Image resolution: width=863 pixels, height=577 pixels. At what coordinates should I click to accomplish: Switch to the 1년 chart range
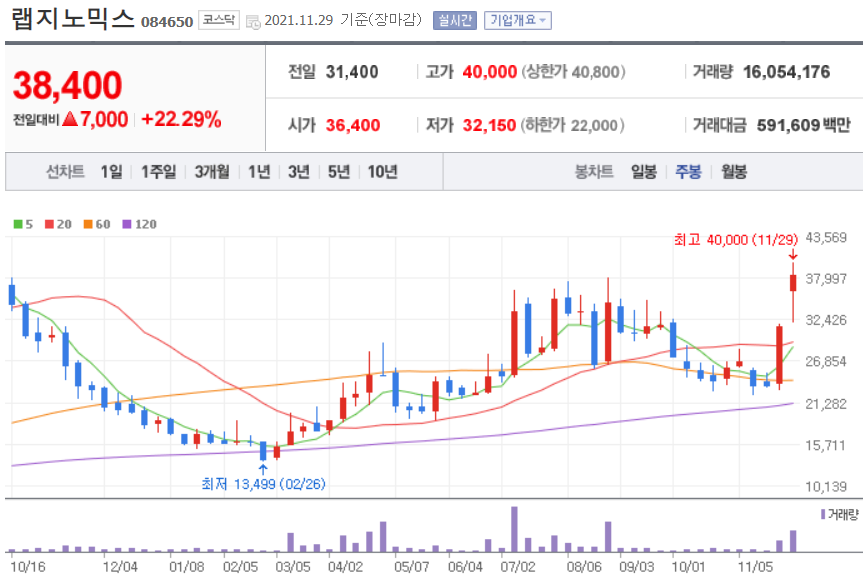(x=259, y=172)
